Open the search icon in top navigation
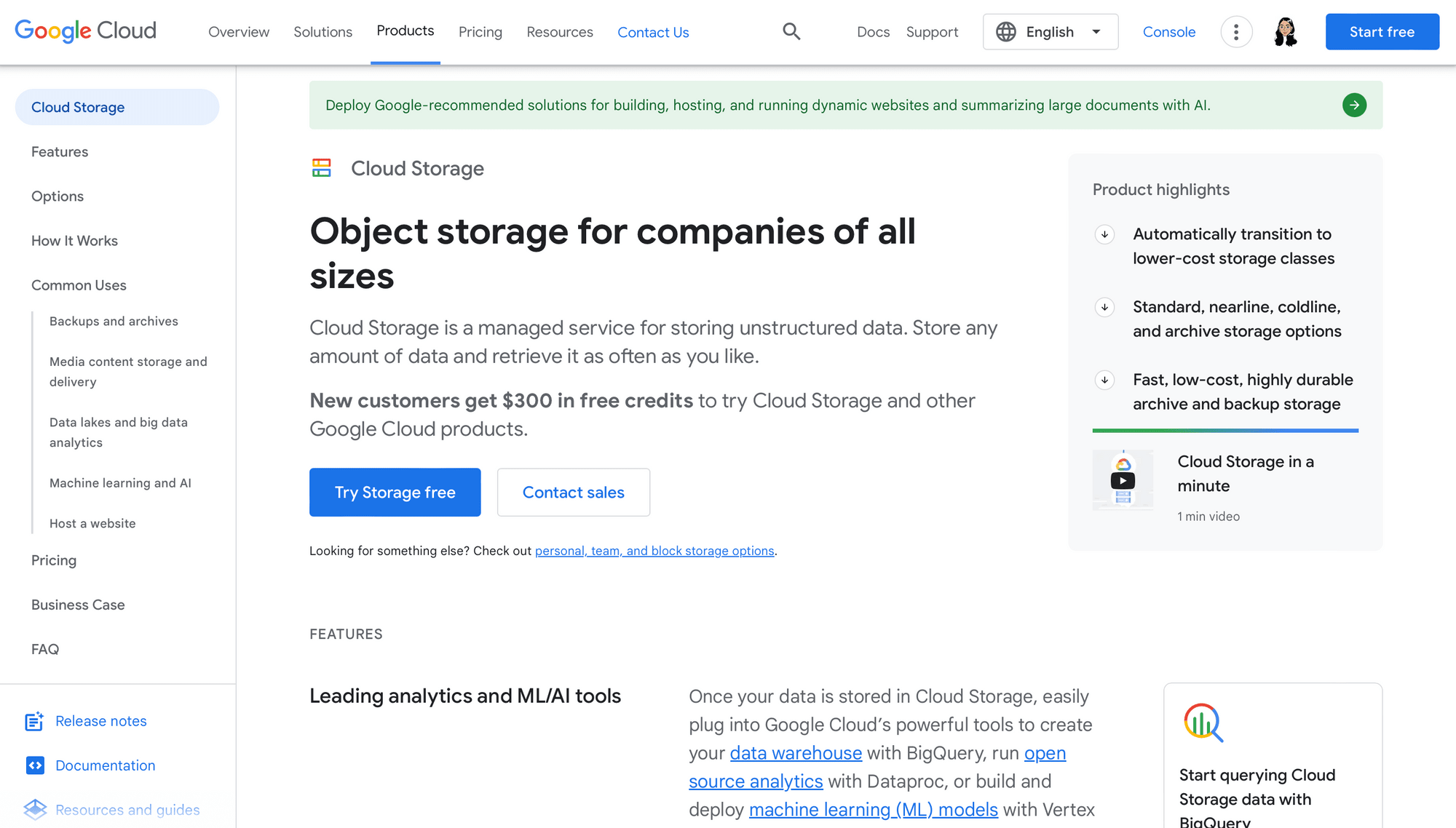The height and width of the screenshot is (828, 1456). click(791, 31)
